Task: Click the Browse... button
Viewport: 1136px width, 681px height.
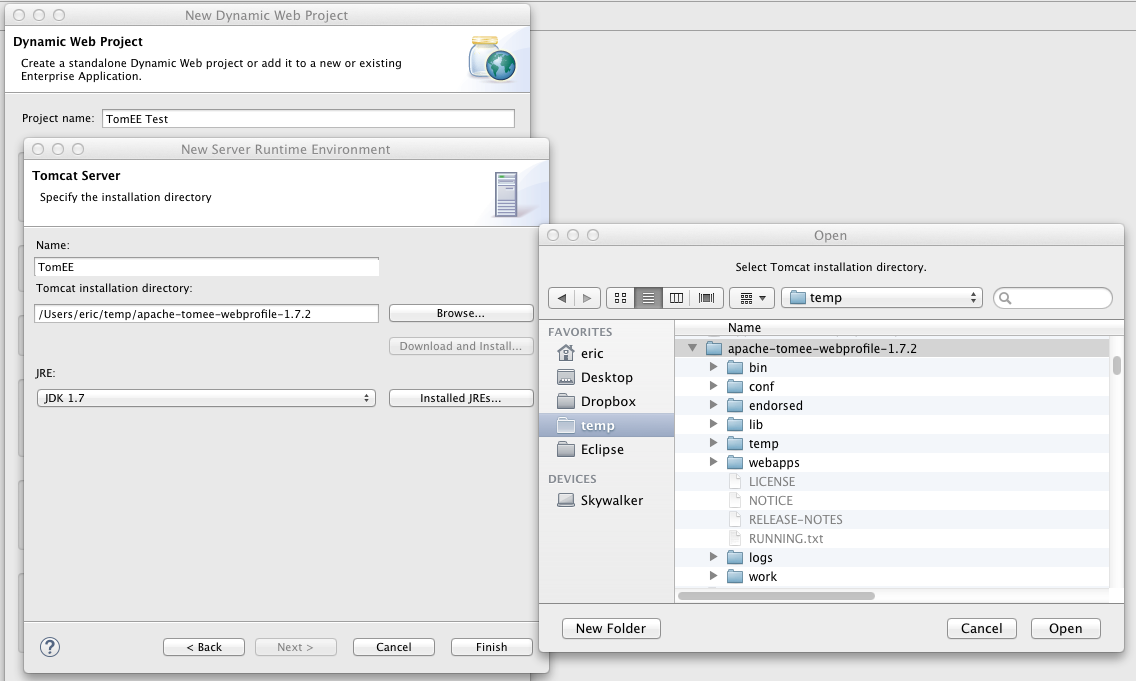Action: coord(461,313)
